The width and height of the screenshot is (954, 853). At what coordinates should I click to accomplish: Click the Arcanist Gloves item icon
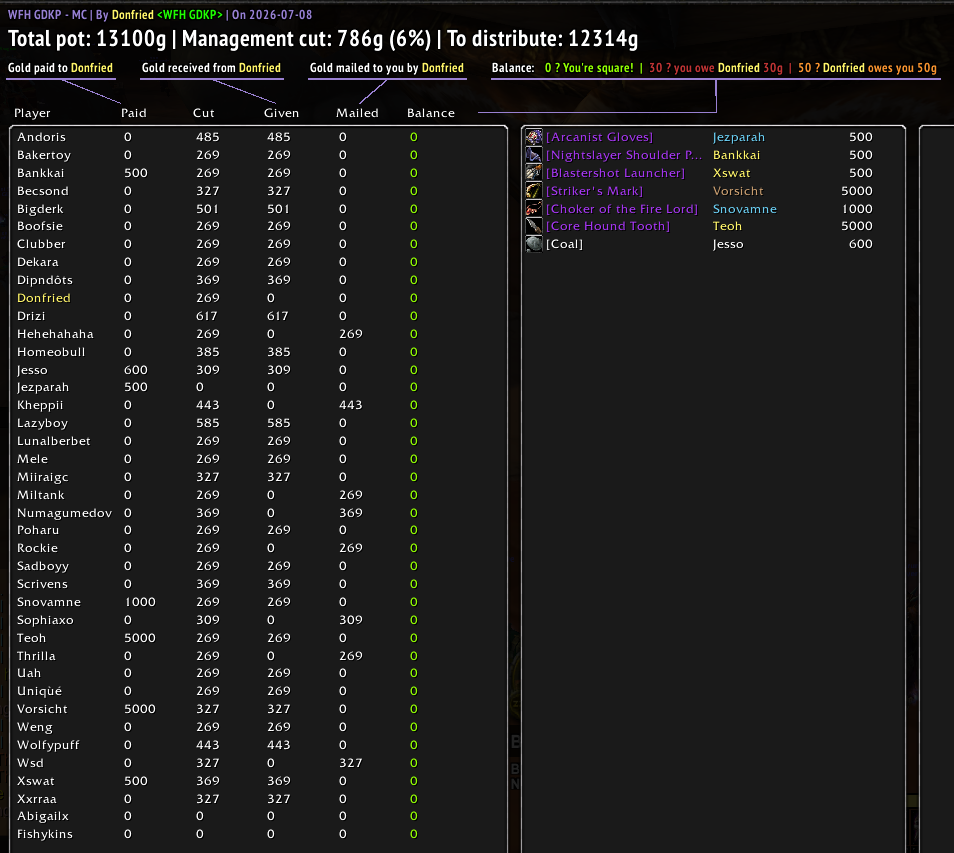click(x=534, y=137)
